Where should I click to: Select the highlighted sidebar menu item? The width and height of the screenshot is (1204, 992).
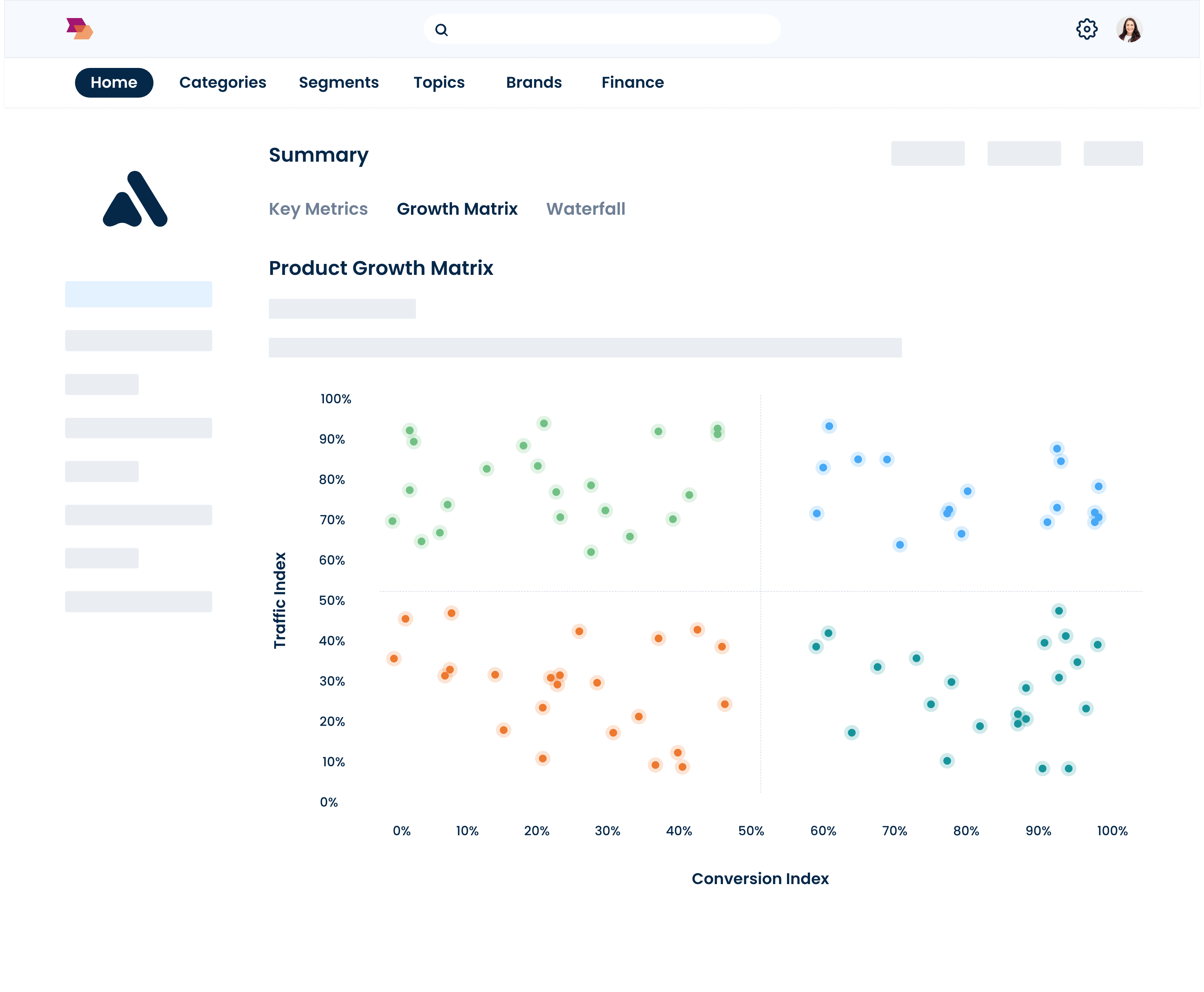(x=138, y=295)
